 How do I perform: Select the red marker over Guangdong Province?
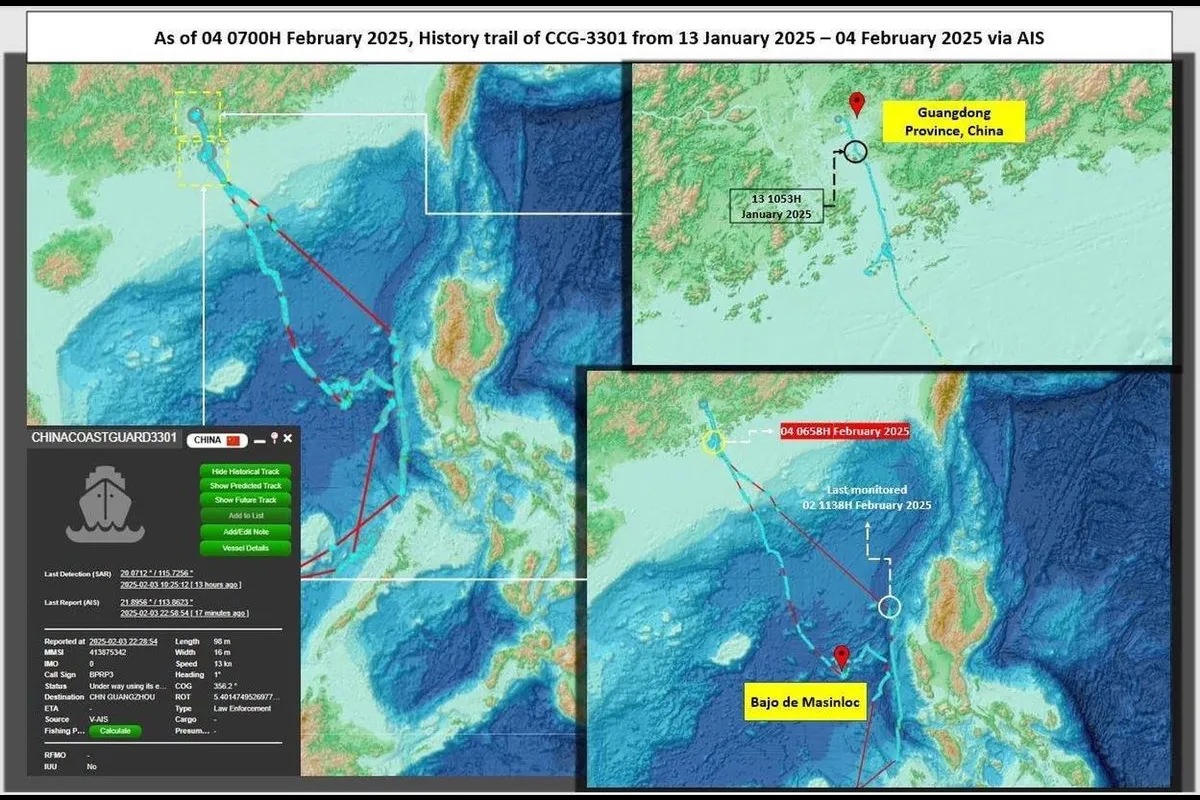click(858, 103)
